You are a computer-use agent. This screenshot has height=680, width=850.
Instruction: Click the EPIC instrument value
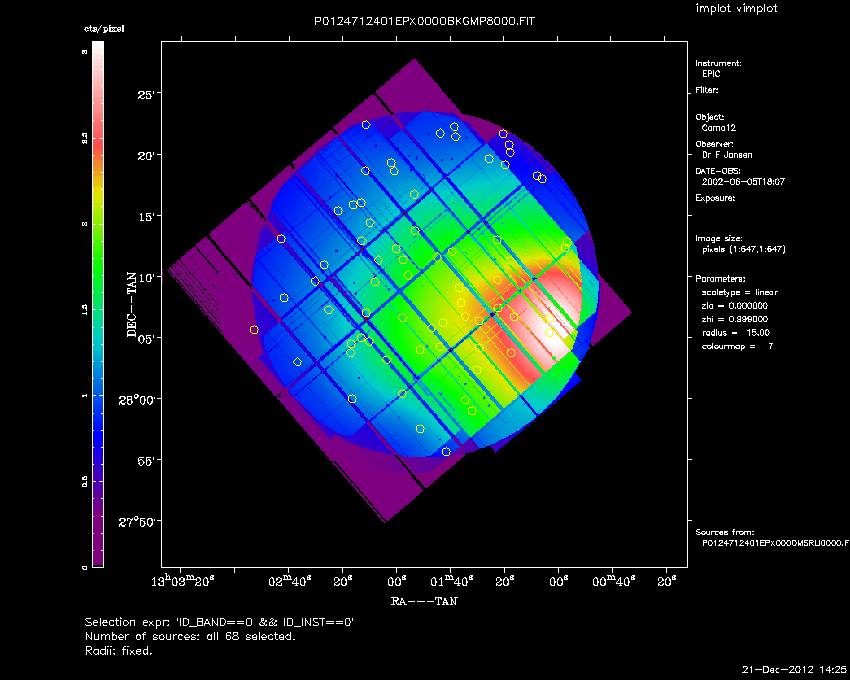(711, 74)
